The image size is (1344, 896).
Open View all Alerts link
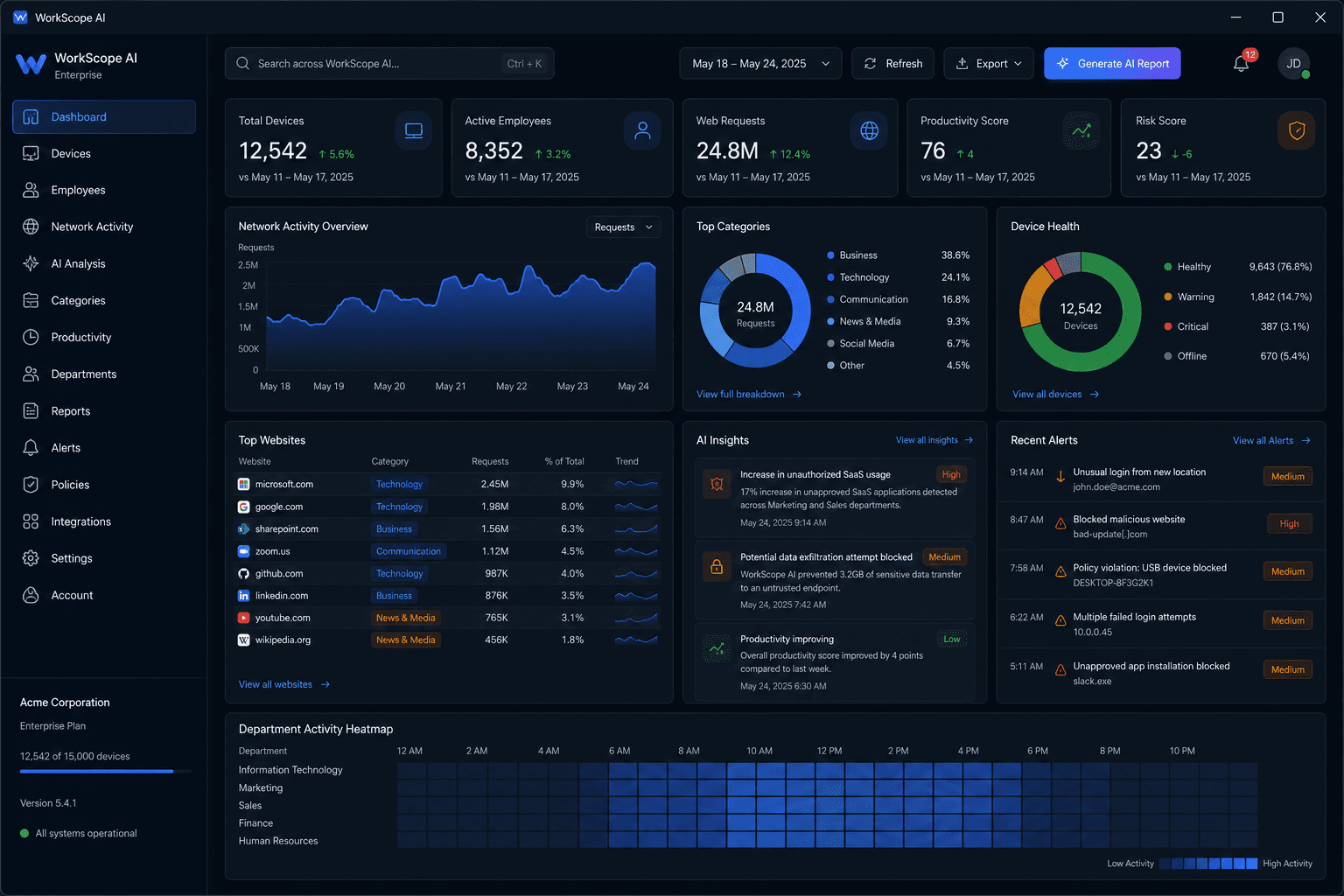tap(1271, 441)
